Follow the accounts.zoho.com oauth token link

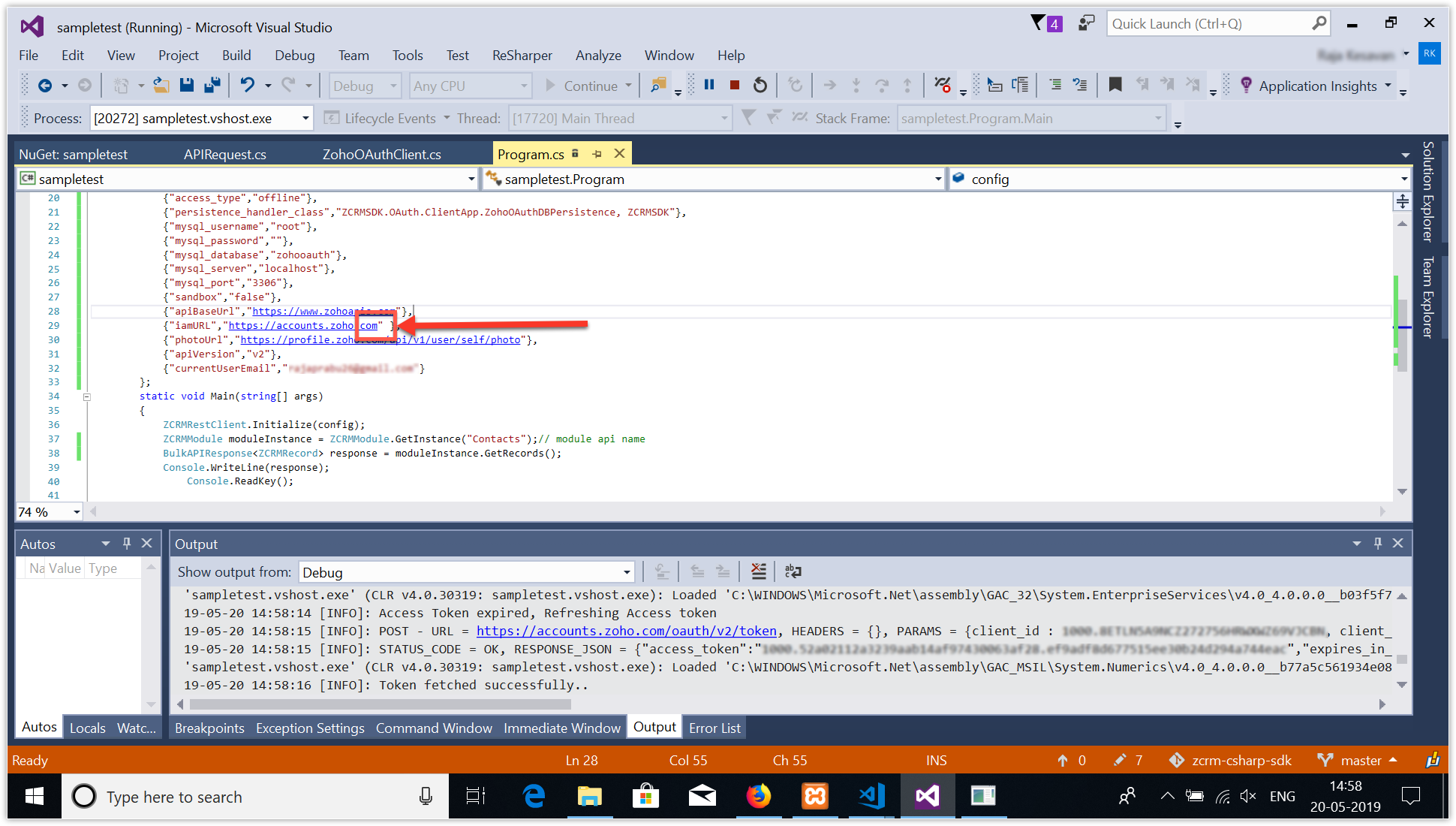[627, 631]
